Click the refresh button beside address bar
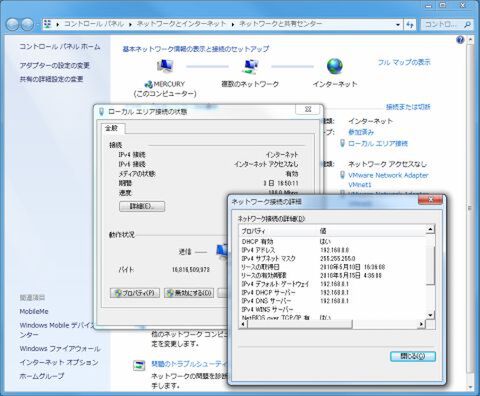 tap(410, 24)
